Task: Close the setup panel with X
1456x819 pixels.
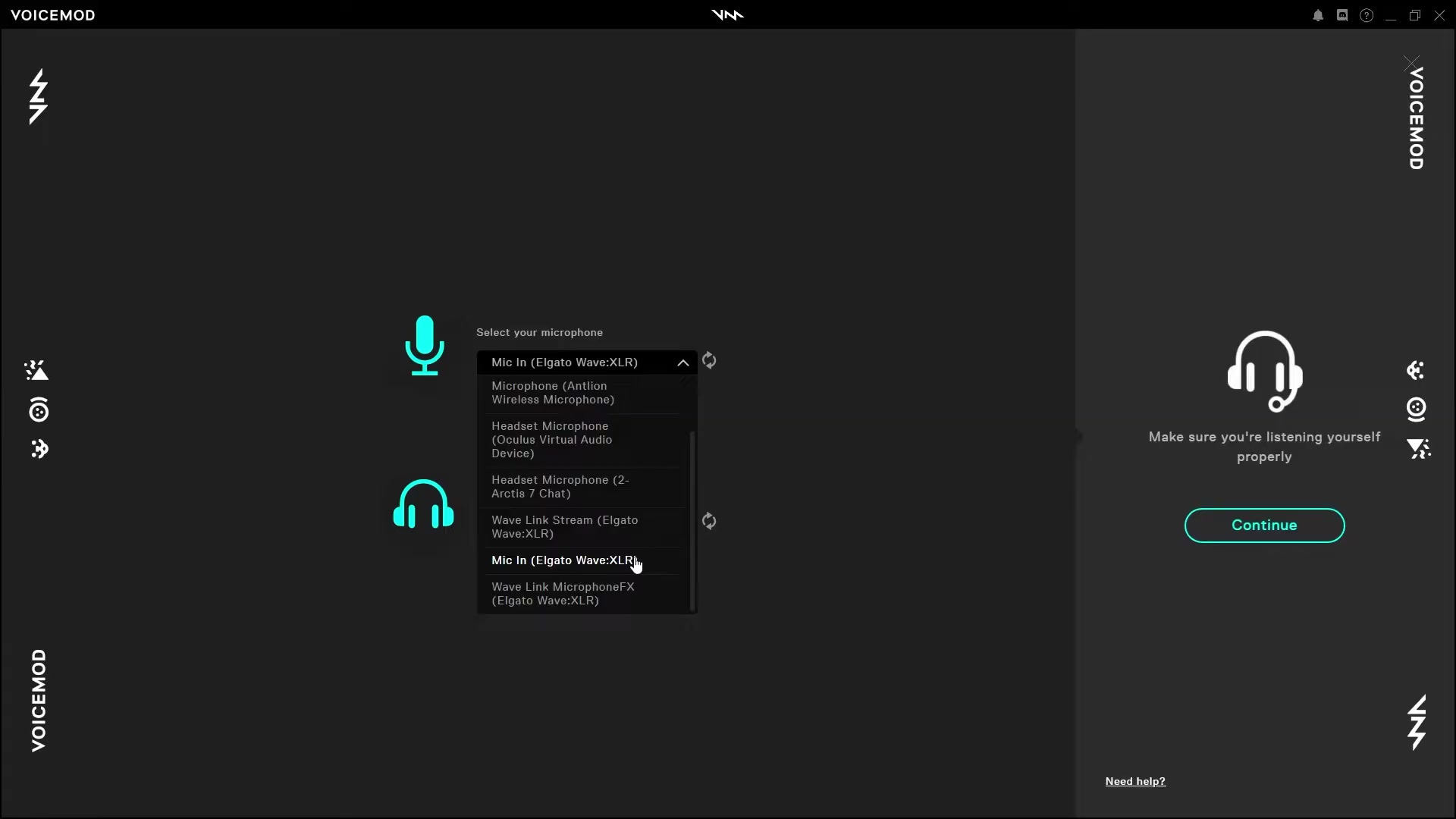Action: pos(1411,62)
